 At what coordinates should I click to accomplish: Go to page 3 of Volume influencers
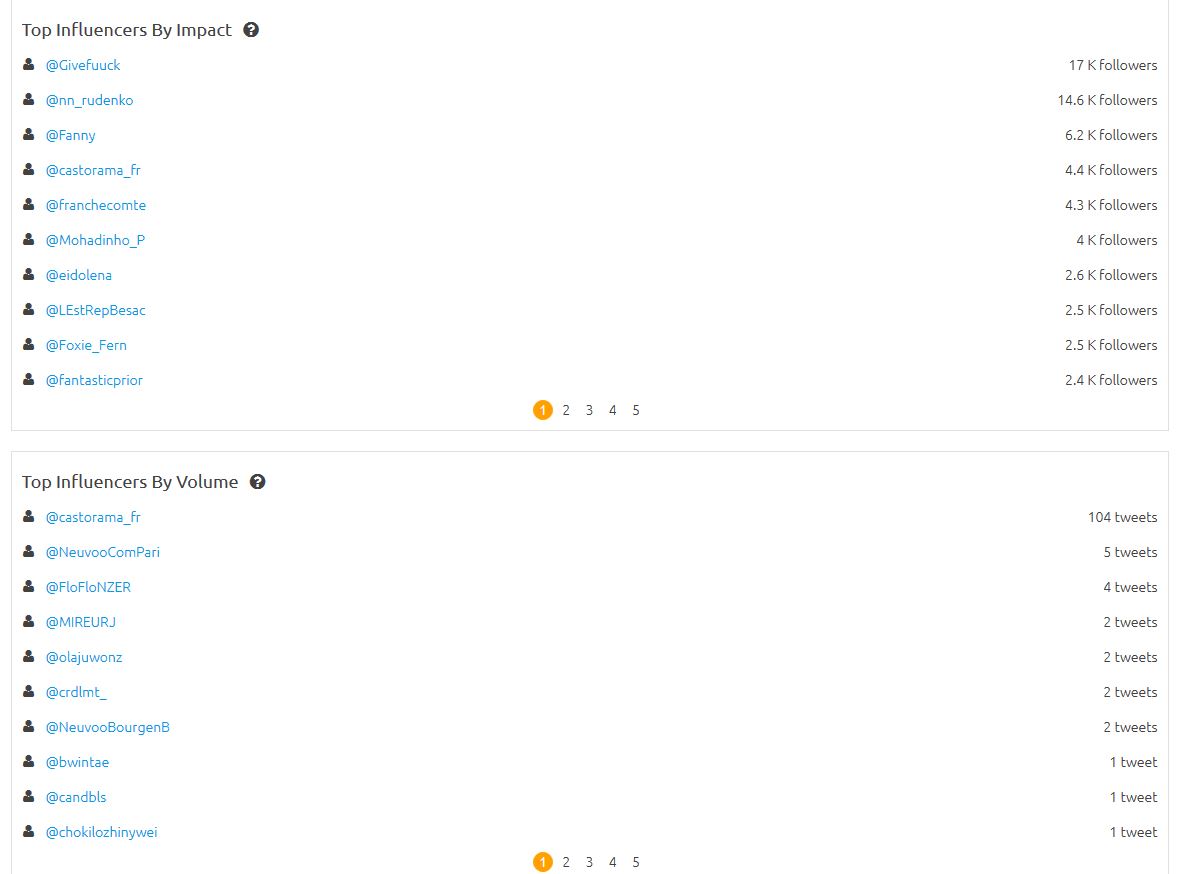pyautogui.click(x=589, y=862)
